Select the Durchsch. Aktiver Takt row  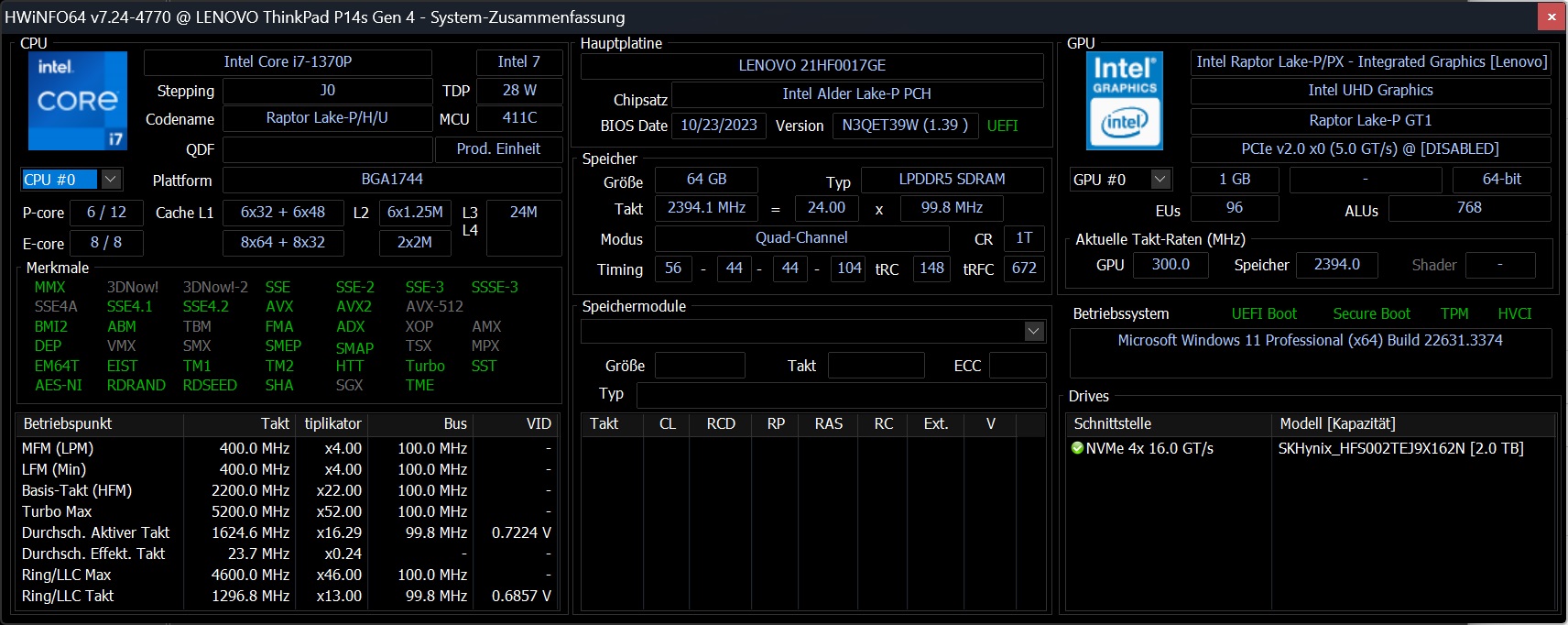[288, 532]
